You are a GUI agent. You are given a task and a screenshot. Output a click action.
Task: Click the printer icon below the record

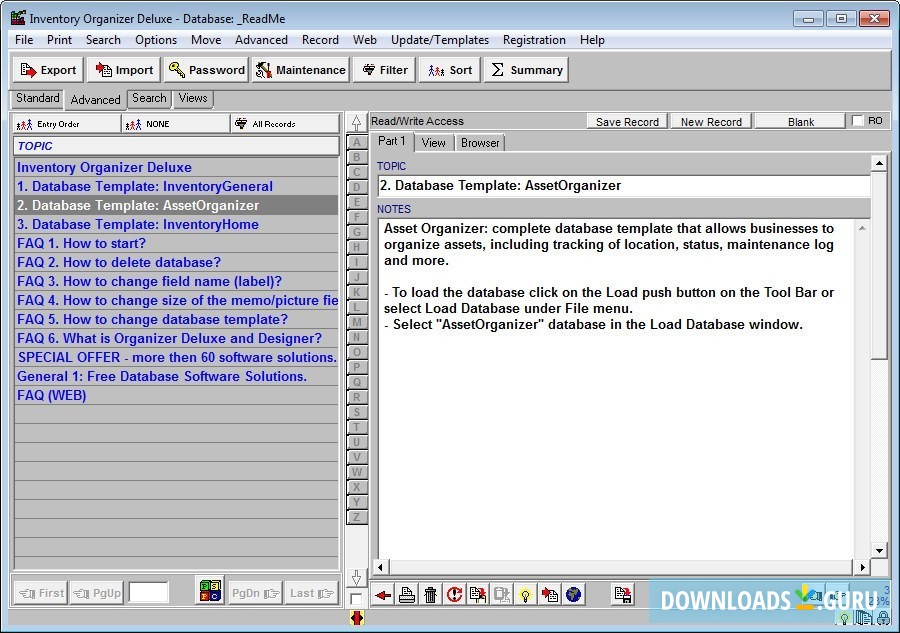407,595
